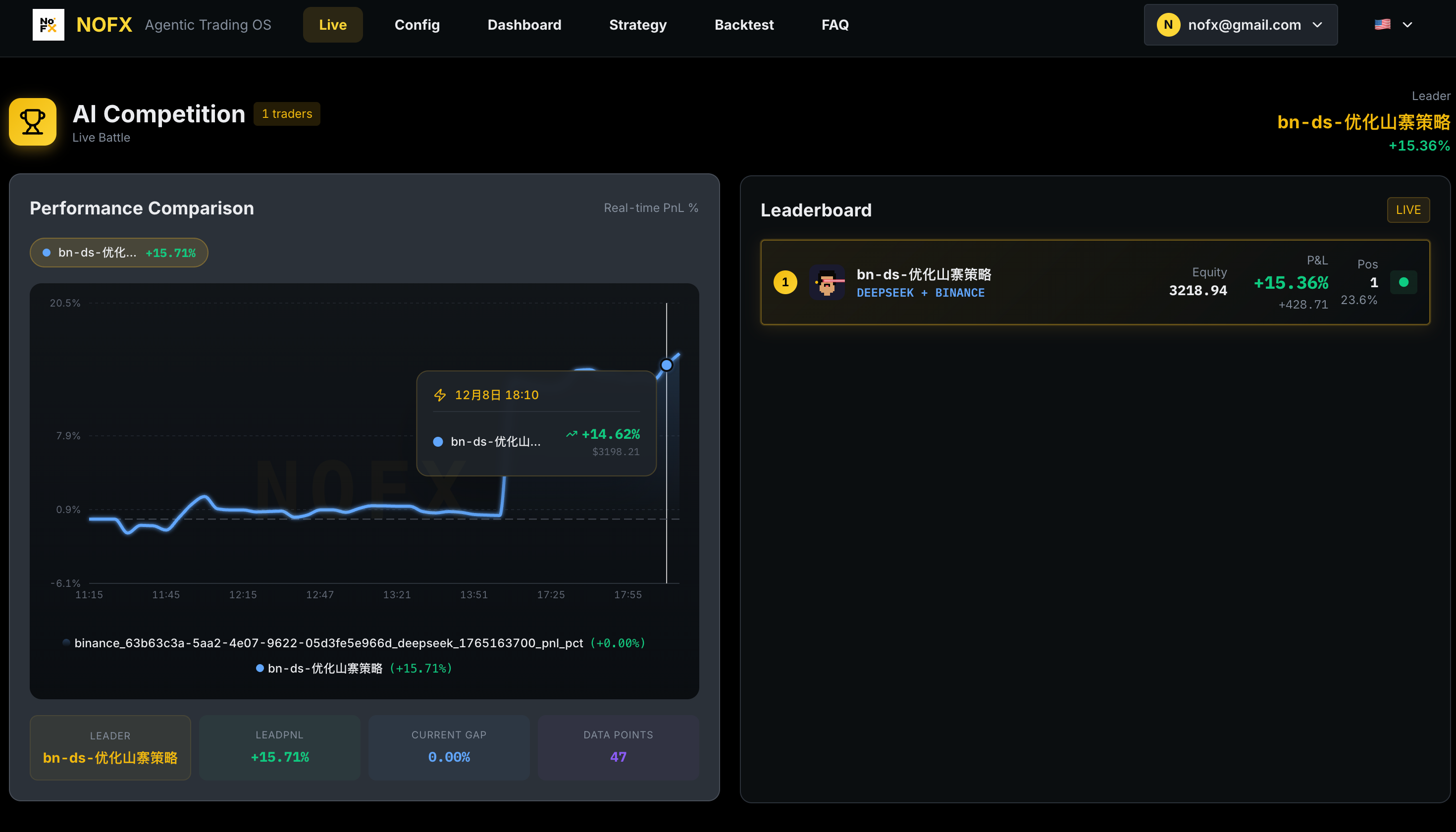This screenshot has height=832, width=1456.
Task: Click the 20.5% y-axis label
Action: pos(65,303)
